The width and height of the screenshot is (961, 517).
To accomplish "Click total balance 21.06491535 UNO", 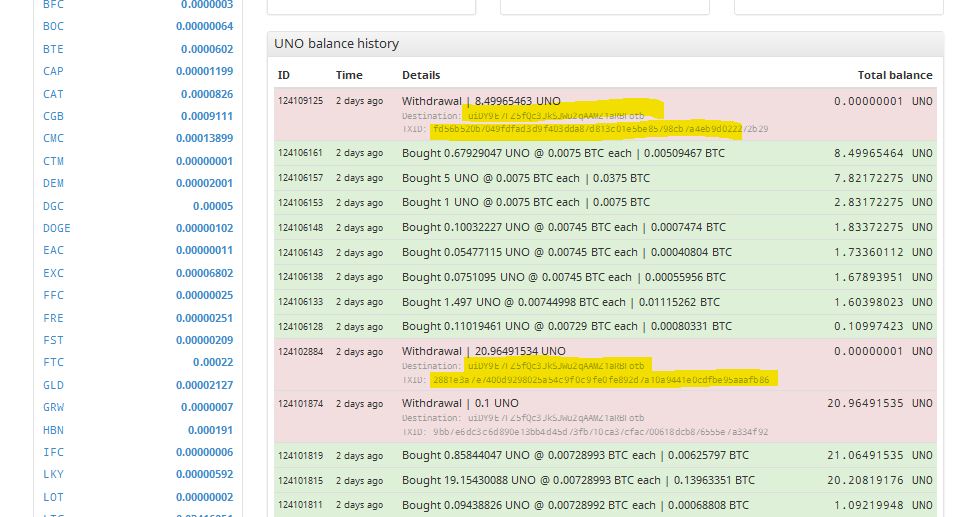I will tap(880, 455).
